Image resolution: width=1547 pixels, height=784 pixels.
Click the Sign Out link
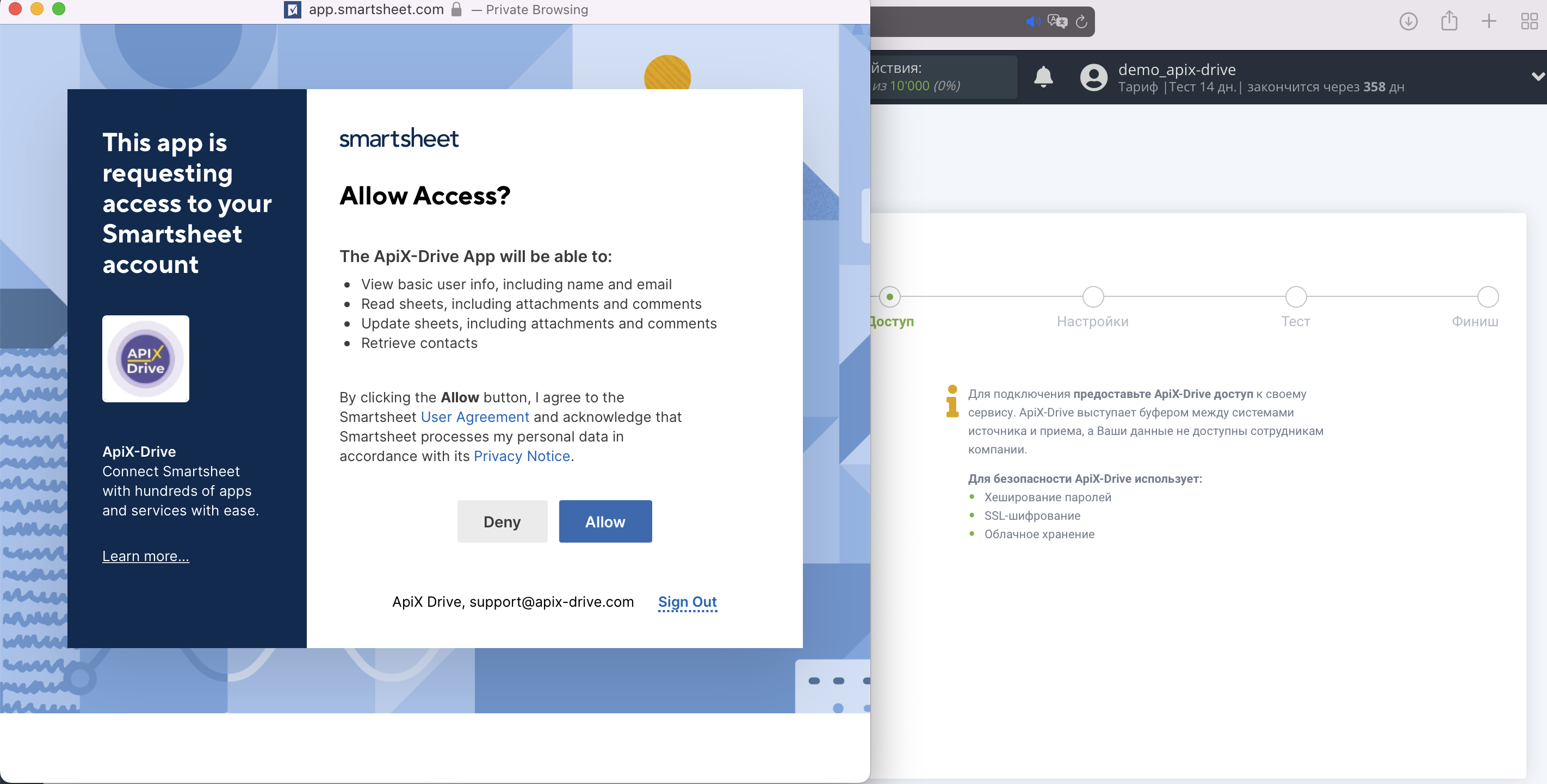point(688,601)
